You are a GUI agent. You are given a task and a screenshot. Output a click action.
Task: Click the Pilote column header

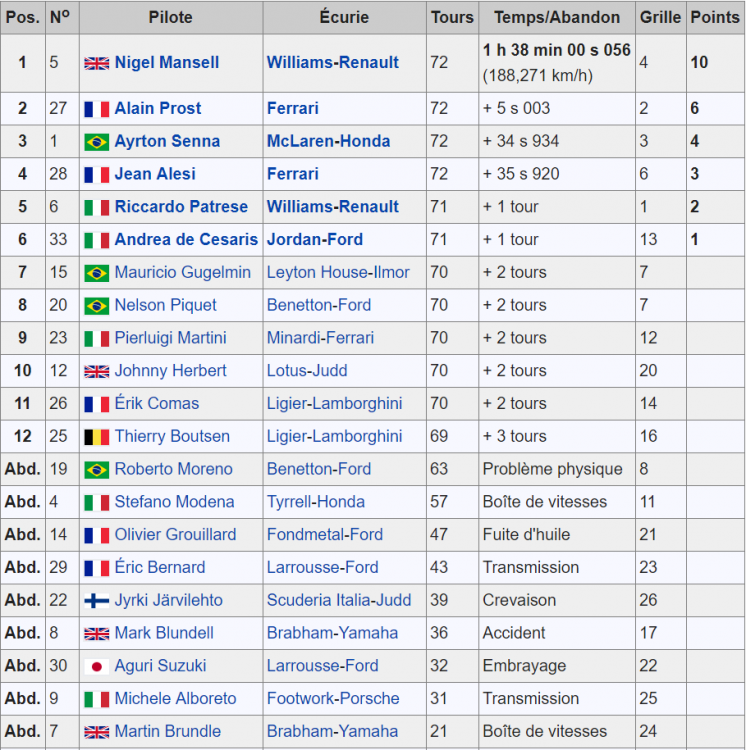171,17
